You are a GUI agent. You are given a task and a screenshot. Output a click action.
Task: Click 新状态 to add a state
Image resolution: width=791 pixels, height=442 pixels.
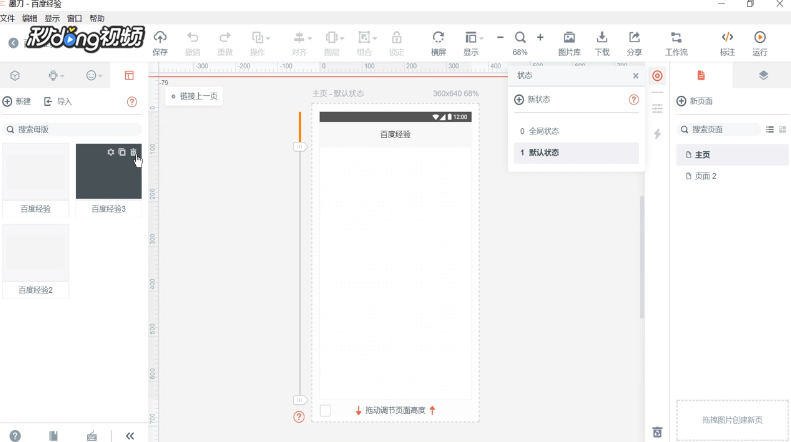[x=532, y=100]
